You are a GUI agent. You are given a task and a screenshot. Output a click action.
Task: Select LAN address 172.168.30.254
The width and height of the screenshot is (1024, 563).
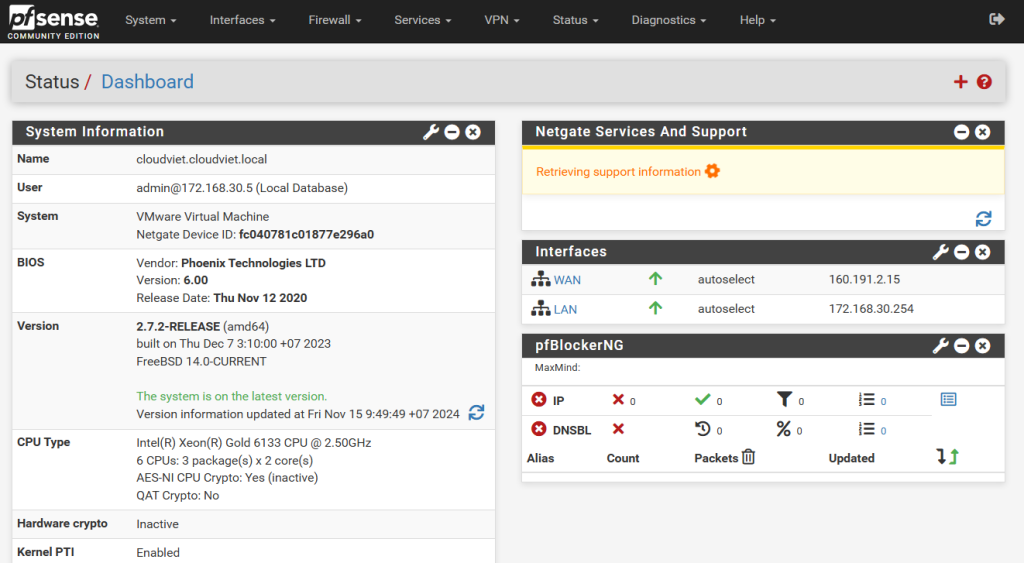click(871, 309)
